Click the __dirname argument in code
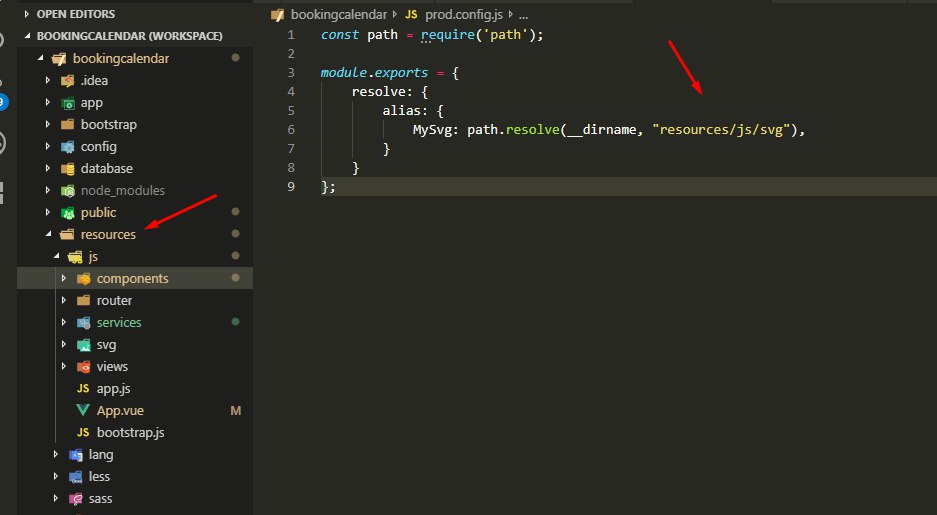Image resolution: width=937 pixels, height=515 pixels. point(601,130)
